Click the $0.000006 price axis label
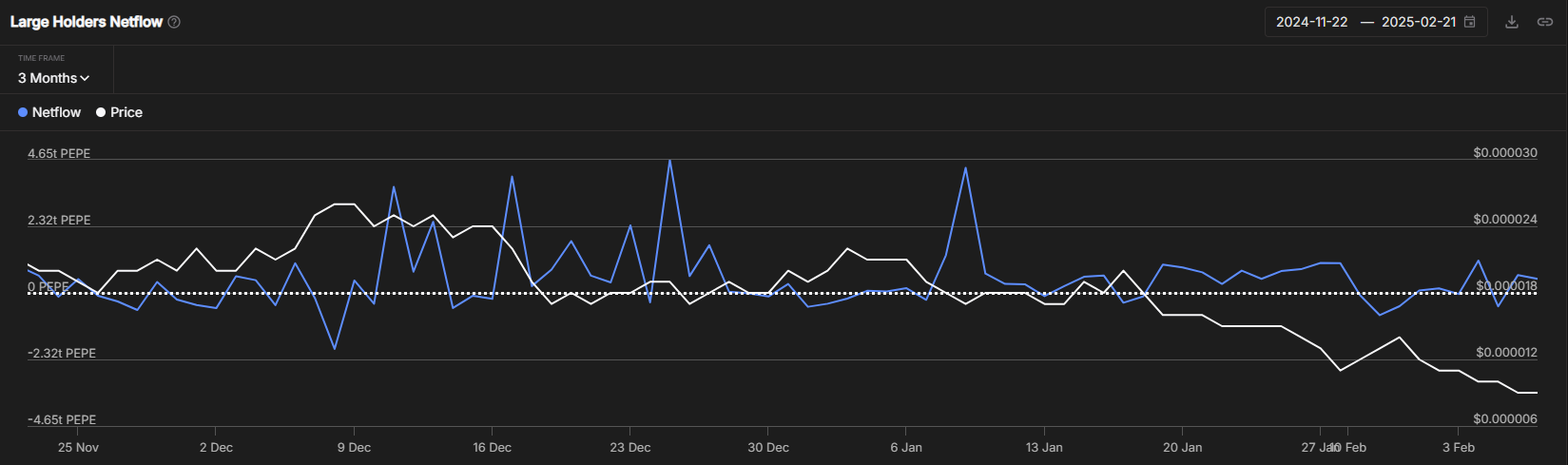 pos(1504,419)
